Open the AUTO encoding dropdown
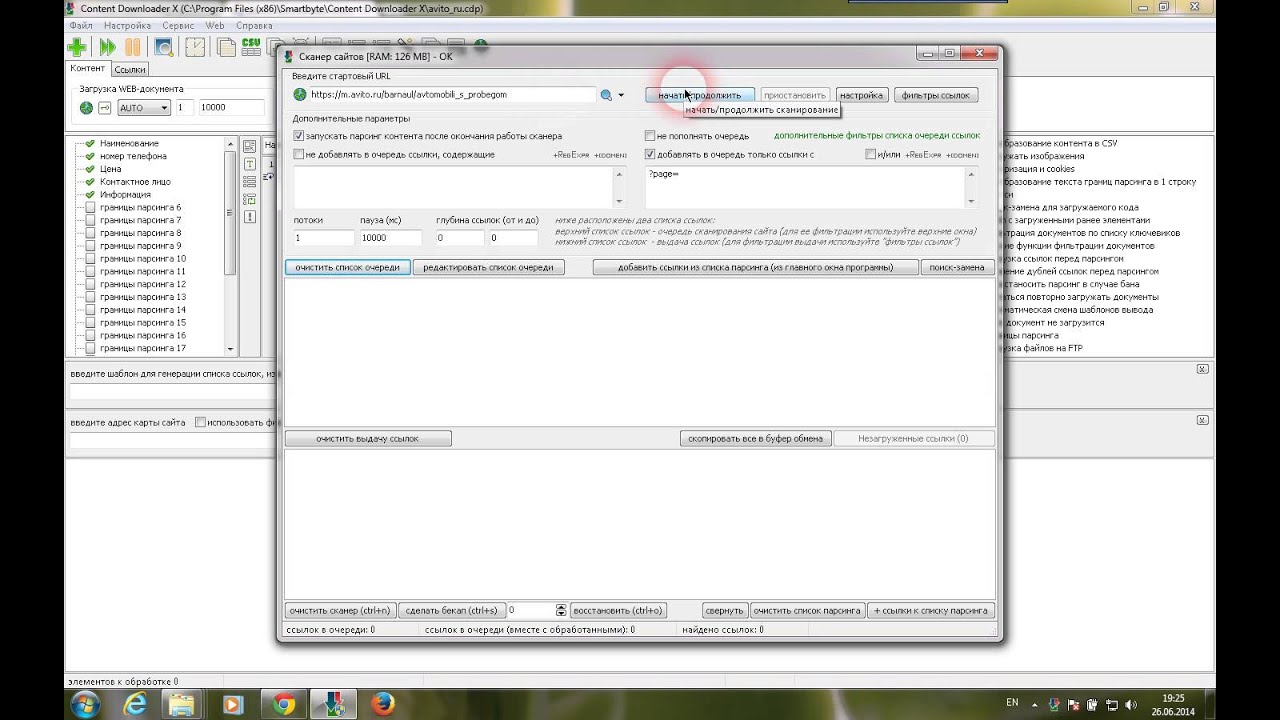This screenshot has height=720, width=1280. [145, 107]
